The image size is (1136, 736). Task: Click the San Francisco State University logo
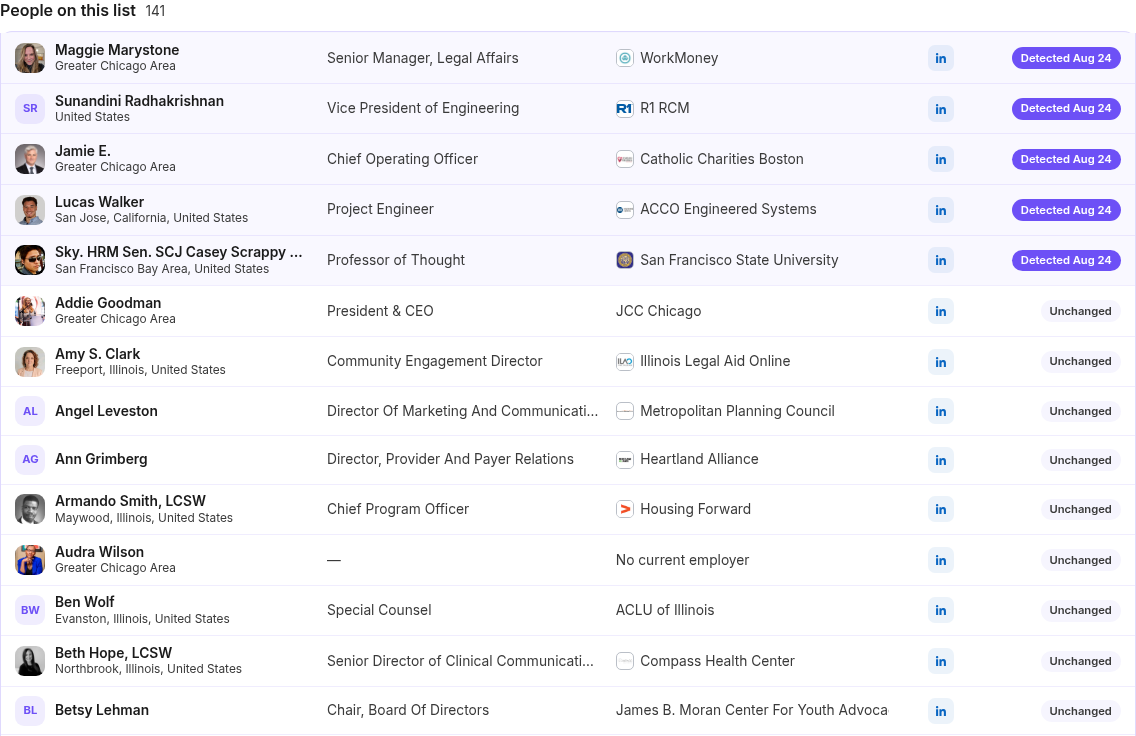click(x=625, y=260)
